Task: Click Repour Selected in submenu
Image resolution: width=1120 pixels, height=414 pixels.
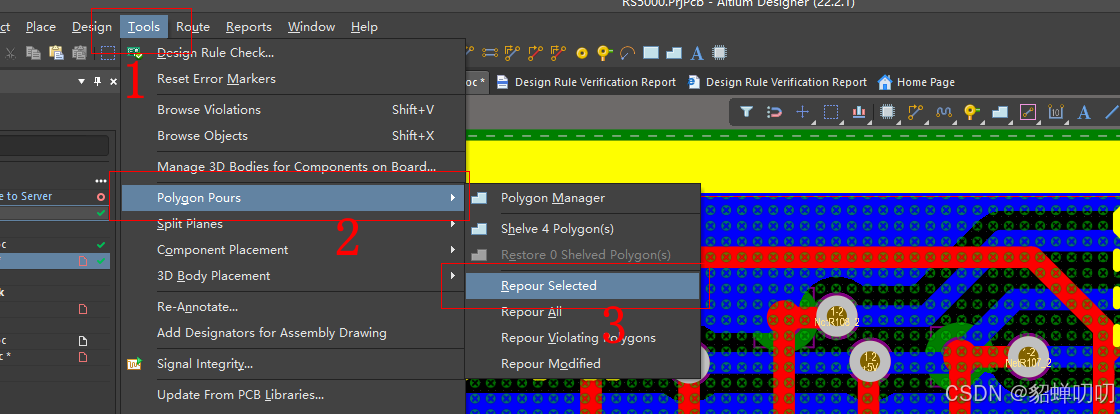Action: (x=583, y=286)
